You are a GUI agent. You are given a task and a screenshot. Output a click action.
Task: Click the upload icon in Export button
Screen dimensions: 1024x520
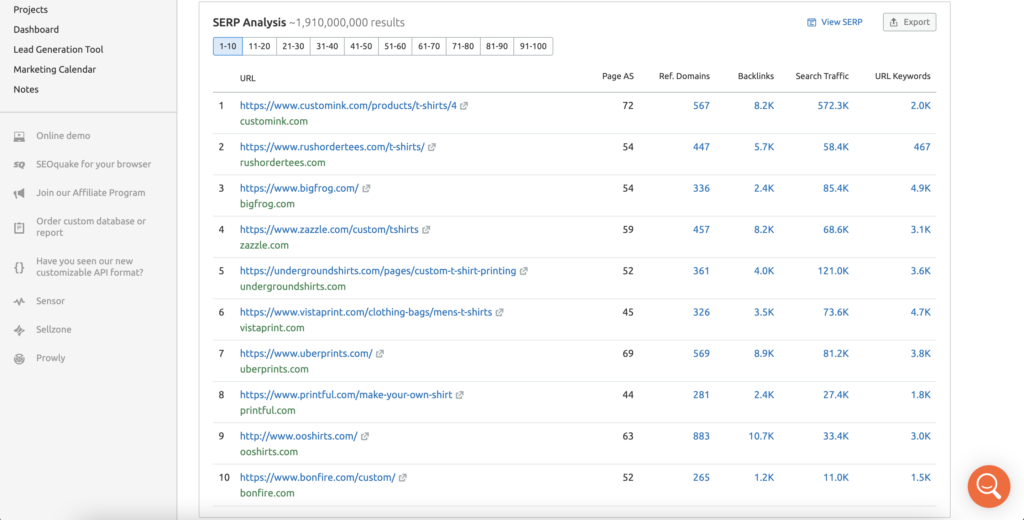tap(894, 22)
